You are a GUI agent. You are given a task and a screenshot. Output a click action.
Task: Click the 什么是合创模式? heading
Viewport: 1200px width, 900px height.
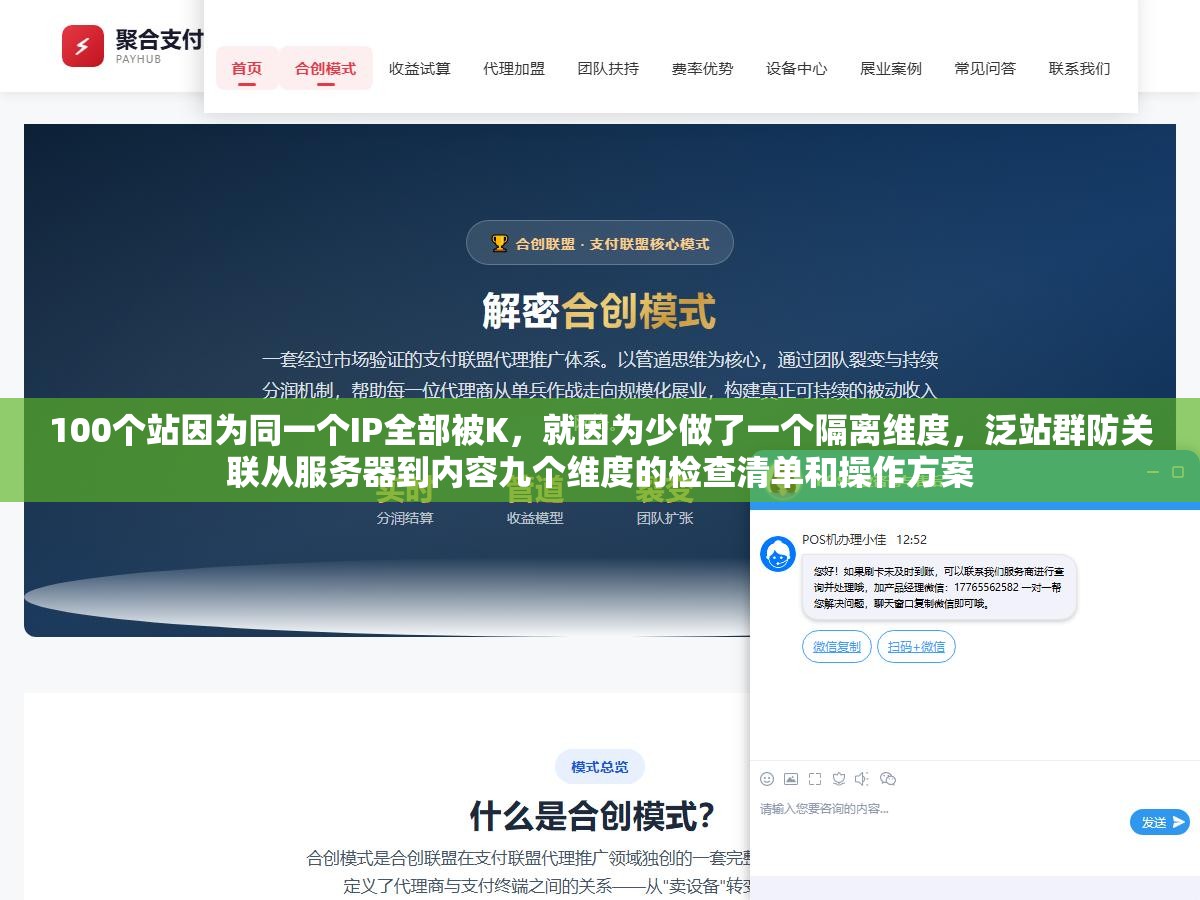592,816
